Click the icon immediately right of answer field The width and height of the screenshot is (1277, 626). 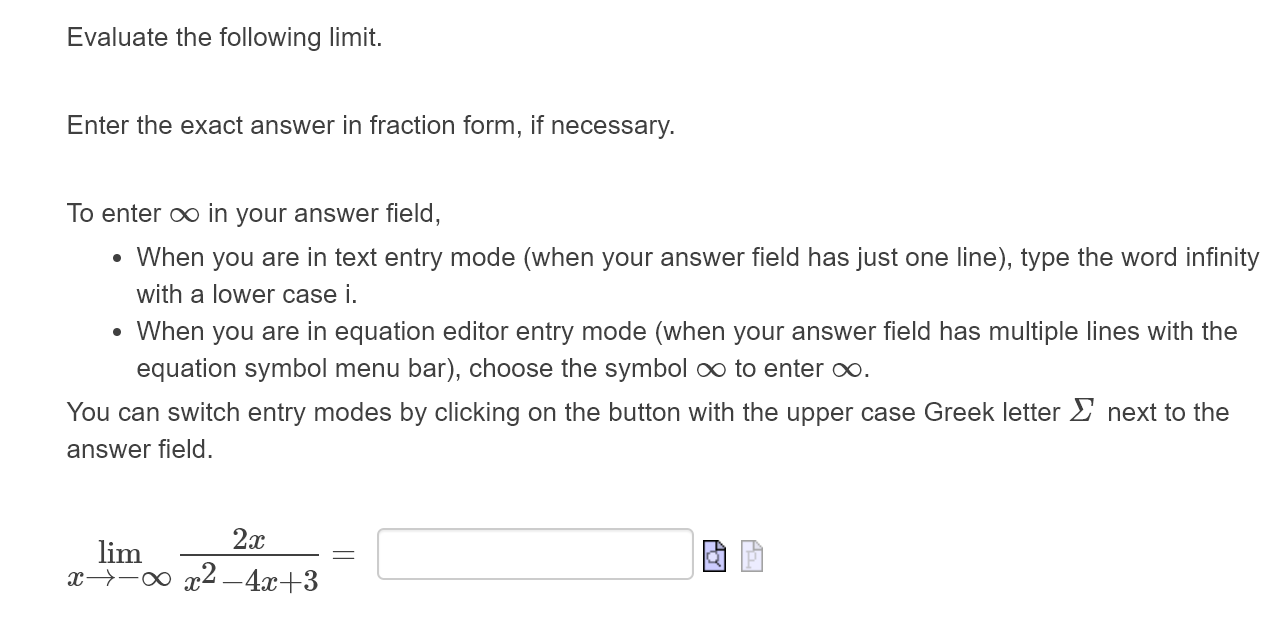click(714, 557)
